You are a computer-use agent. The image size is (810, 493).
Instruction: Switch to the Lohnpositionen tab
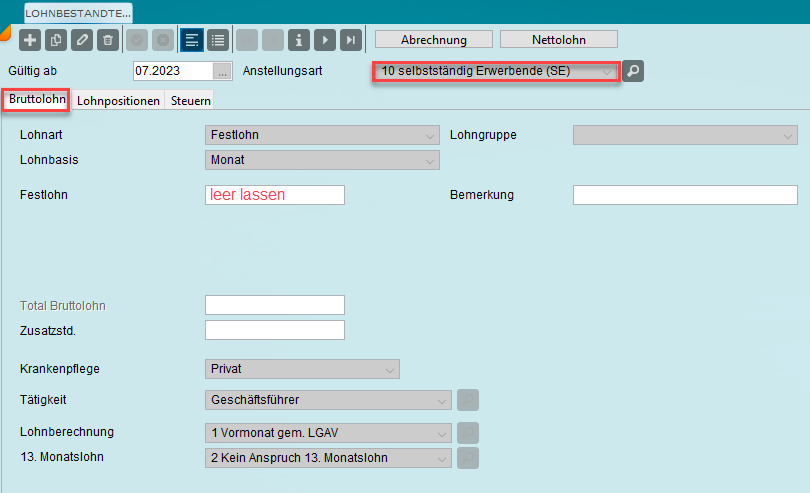pos(118,101)
